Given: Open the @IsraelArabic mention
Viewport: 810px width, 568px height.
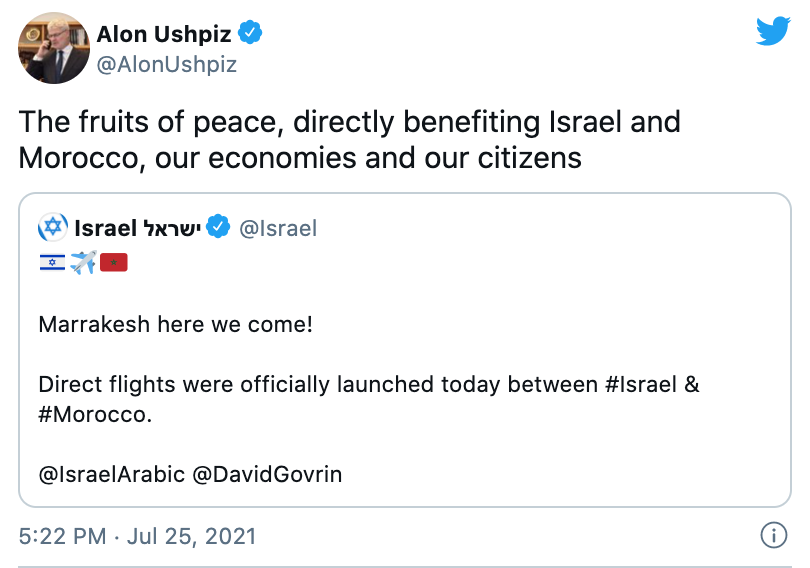Looking at the screenshot, I should point(111,474).
